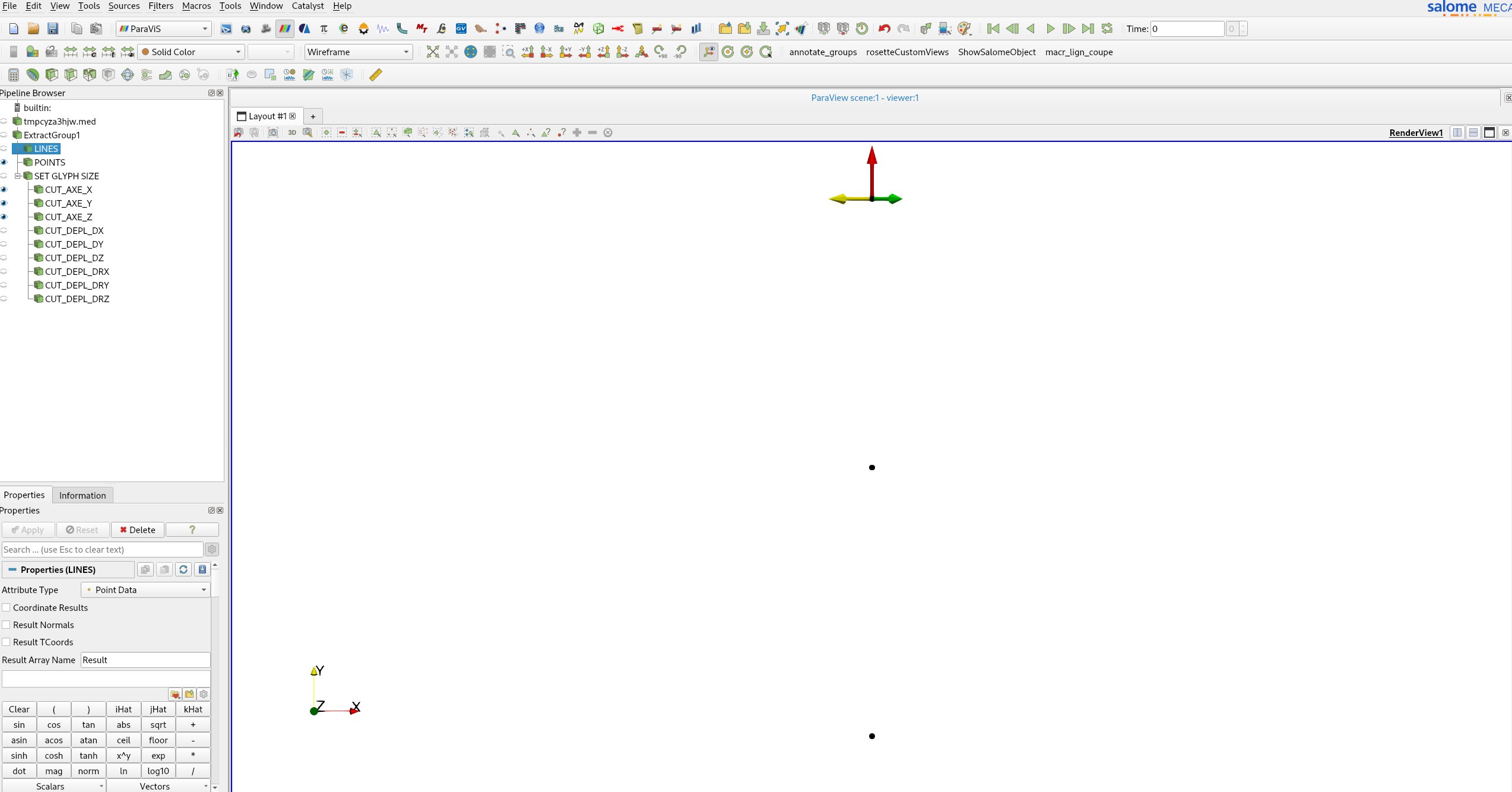Click the Warp By Vector filter icon

pyautogui.click(x=166, y=75)
